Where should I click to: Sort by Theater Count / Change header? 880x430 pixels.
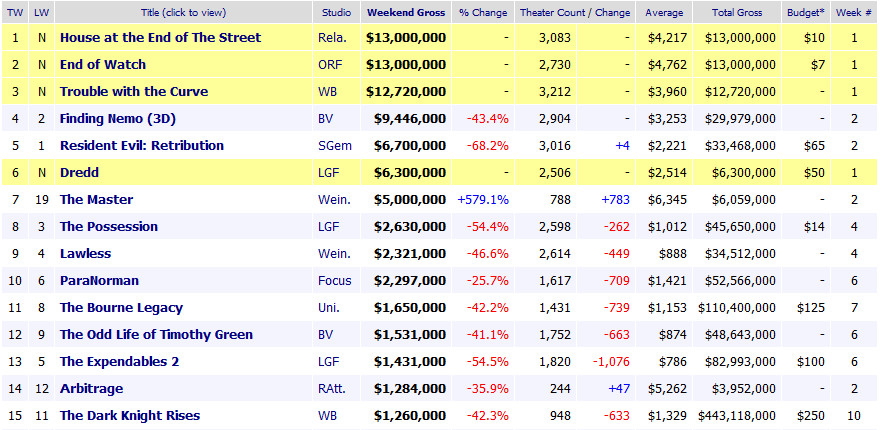575,12
